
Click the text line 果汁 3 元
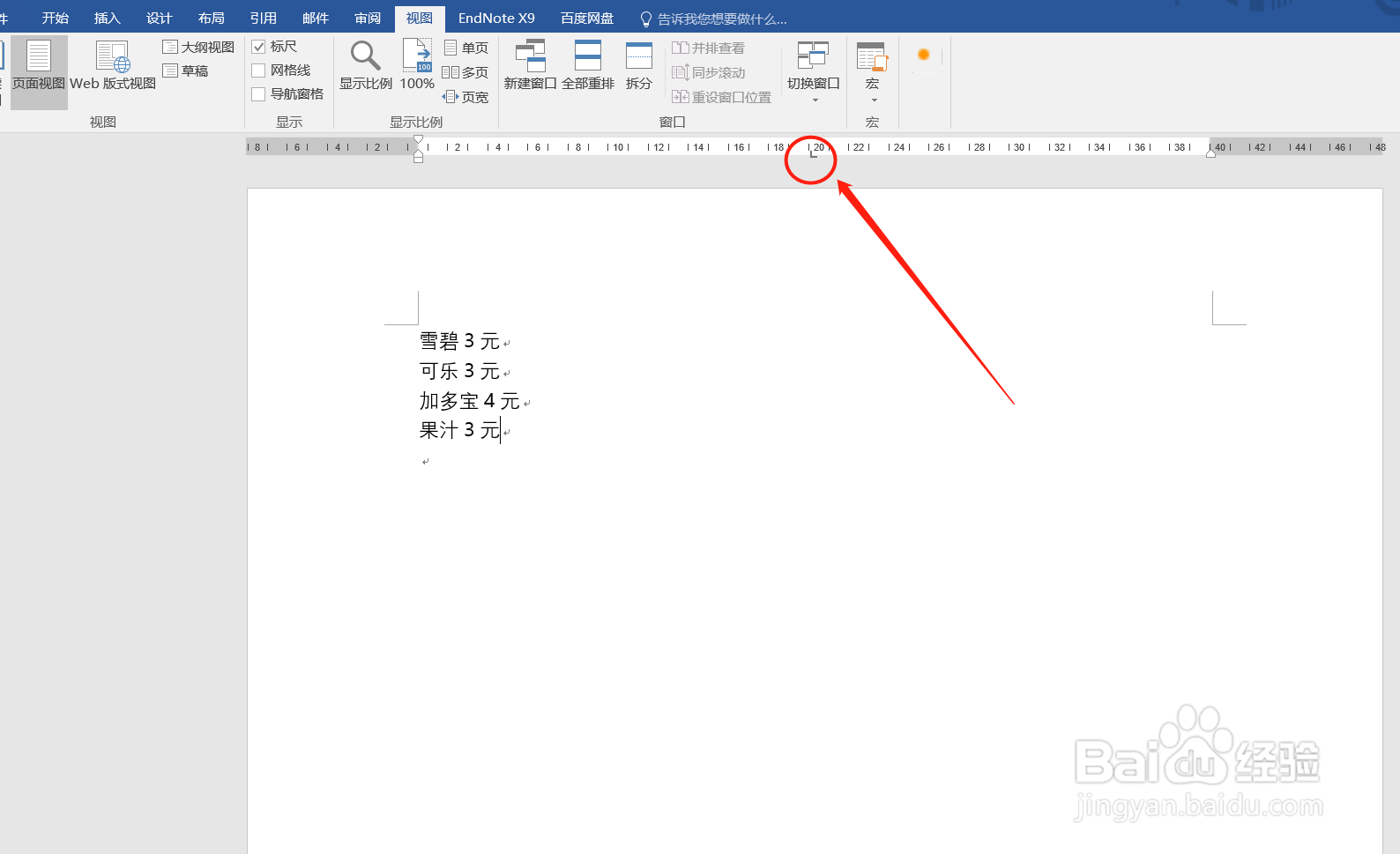coord(459,430)
